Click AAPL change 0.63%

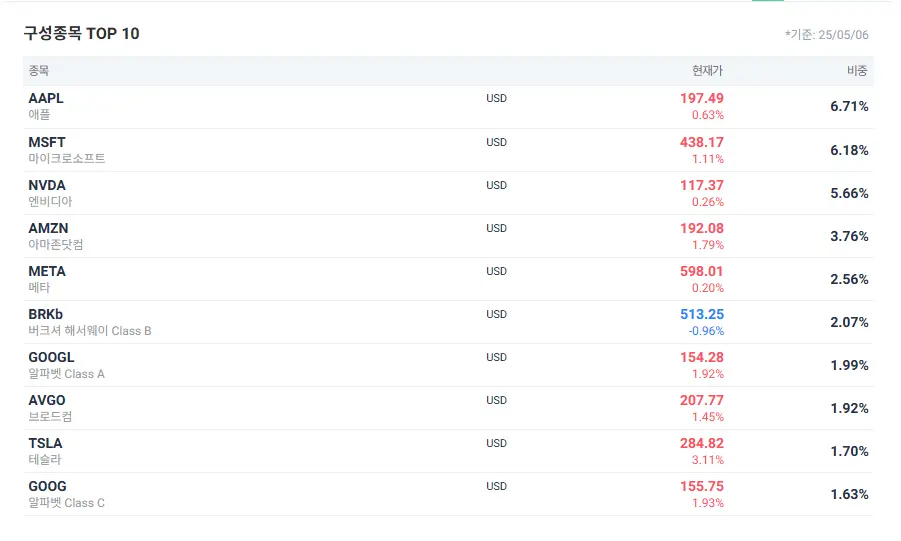click(x=708, y=114)
